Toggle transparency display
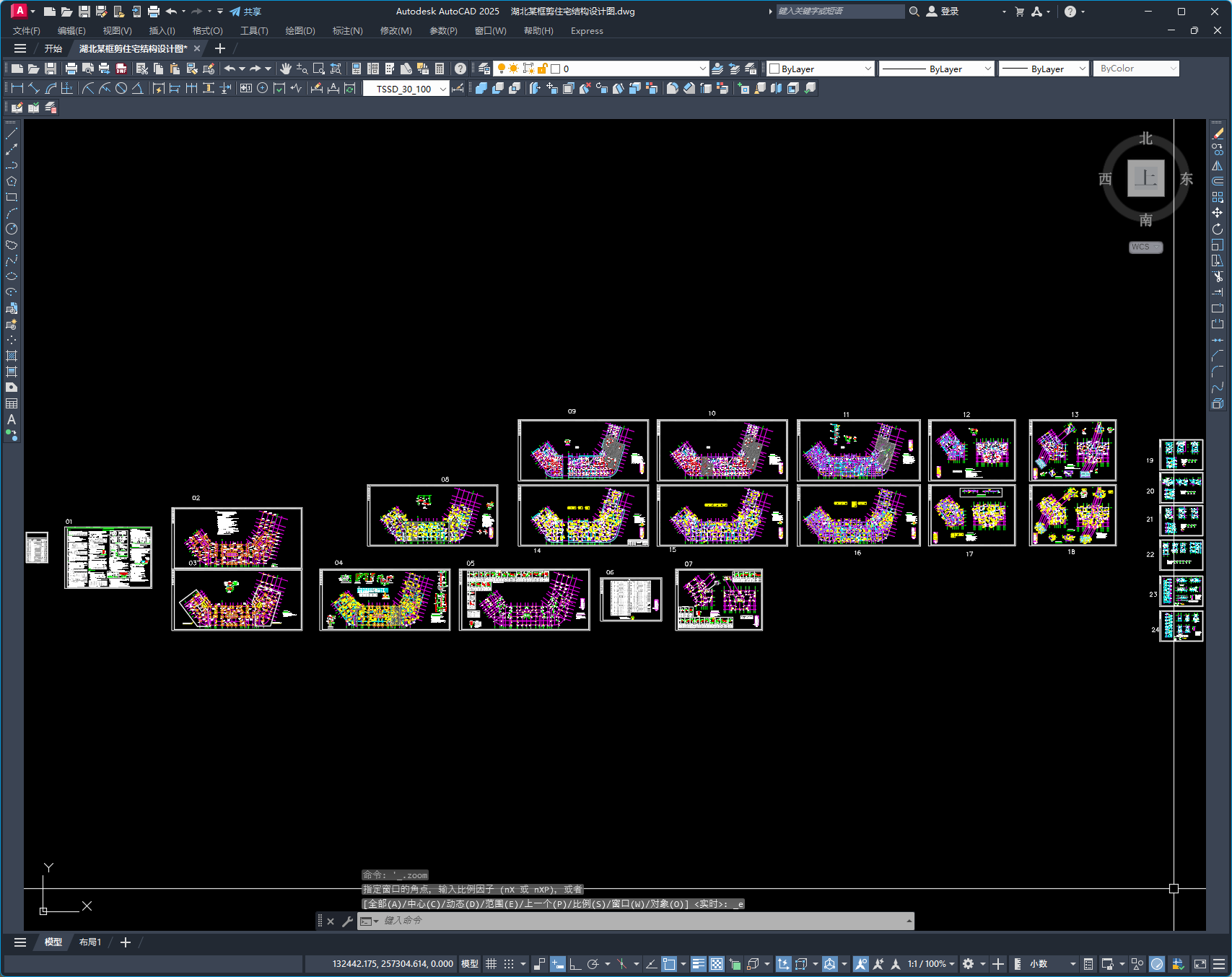The image size is (1232, 977). [x=717, y=964]
